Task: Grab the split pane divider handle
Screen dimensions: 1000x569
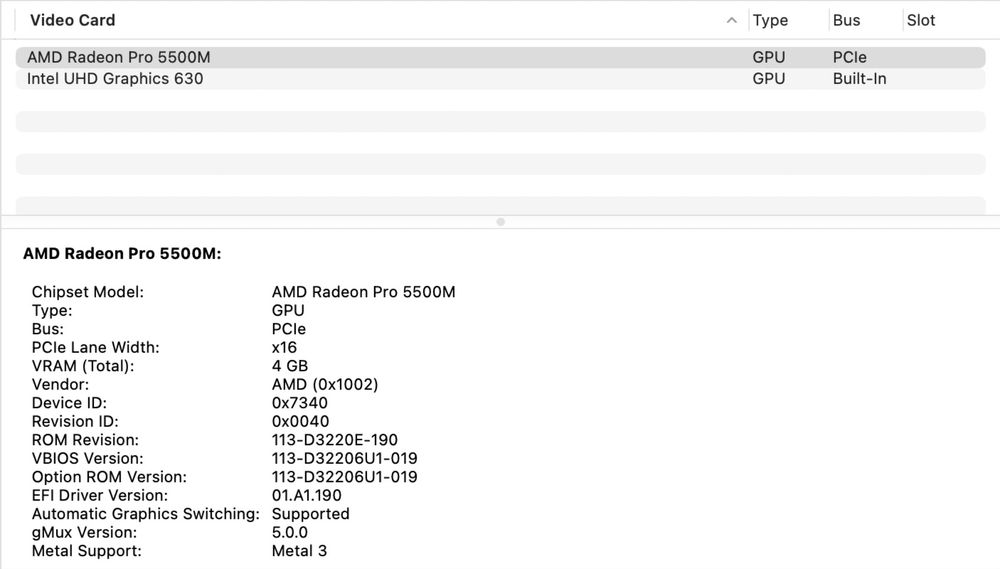Action: 500,222
